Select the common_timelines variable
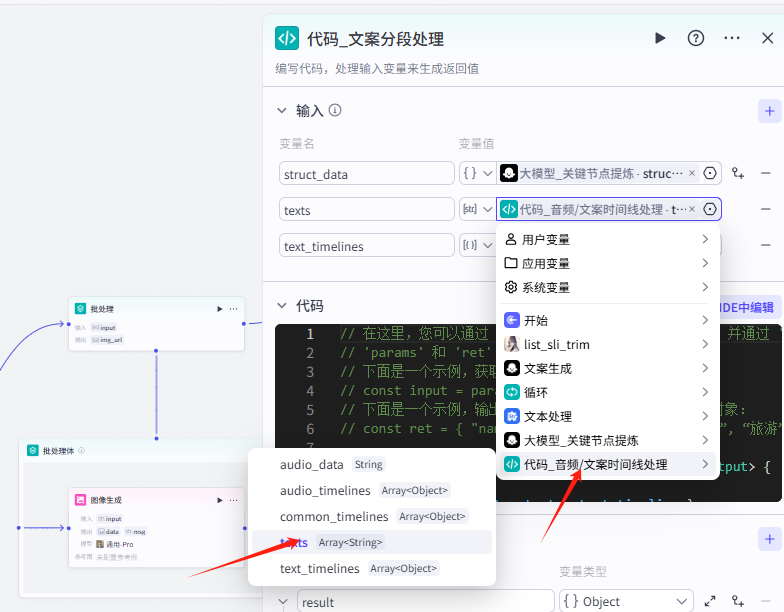This screenshot has width=784, height=612. (x=372, y=516)
